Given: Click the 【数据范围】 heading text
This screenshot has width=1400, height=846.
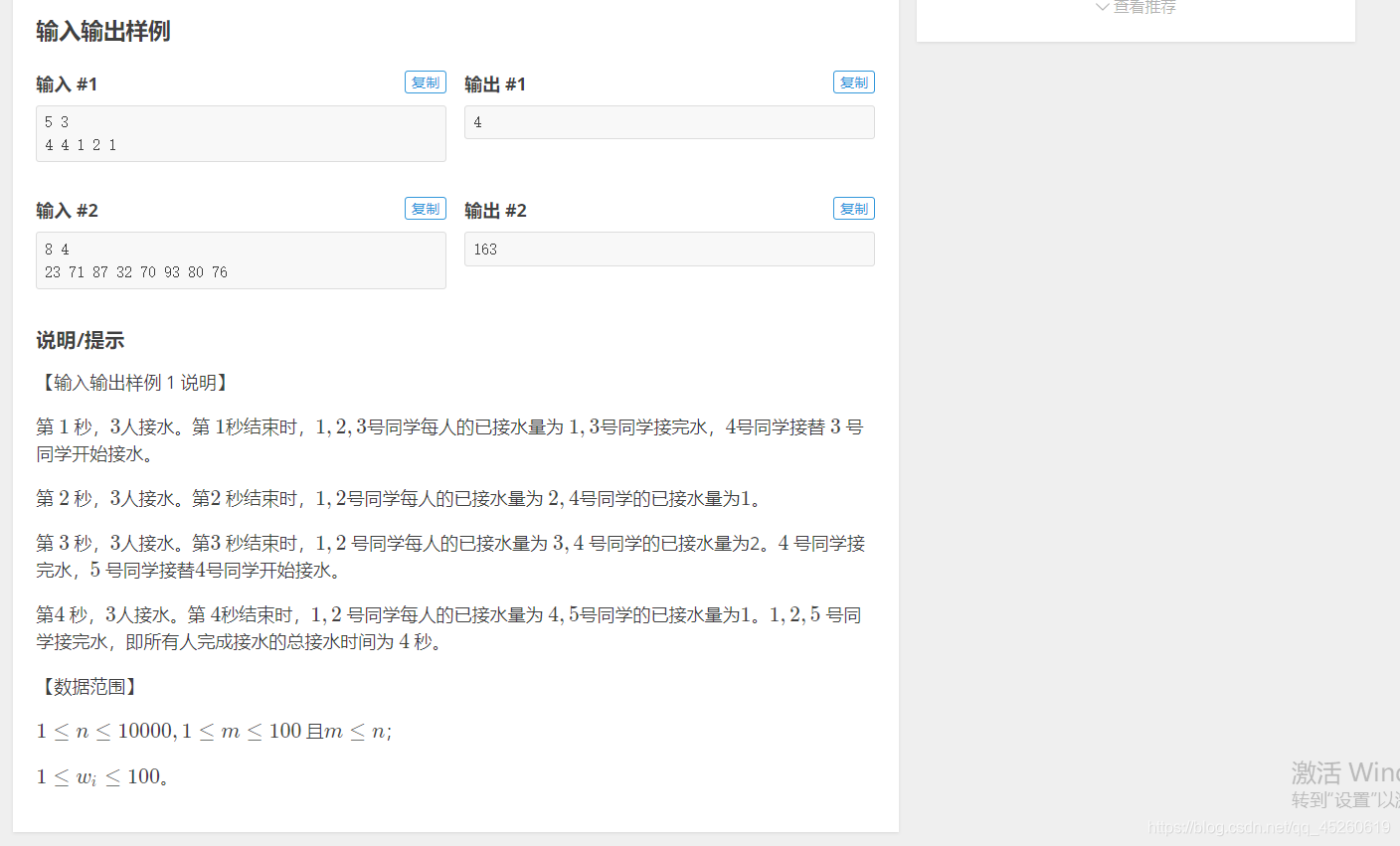Looking at the screenshot, I should (x=85, y=686).
